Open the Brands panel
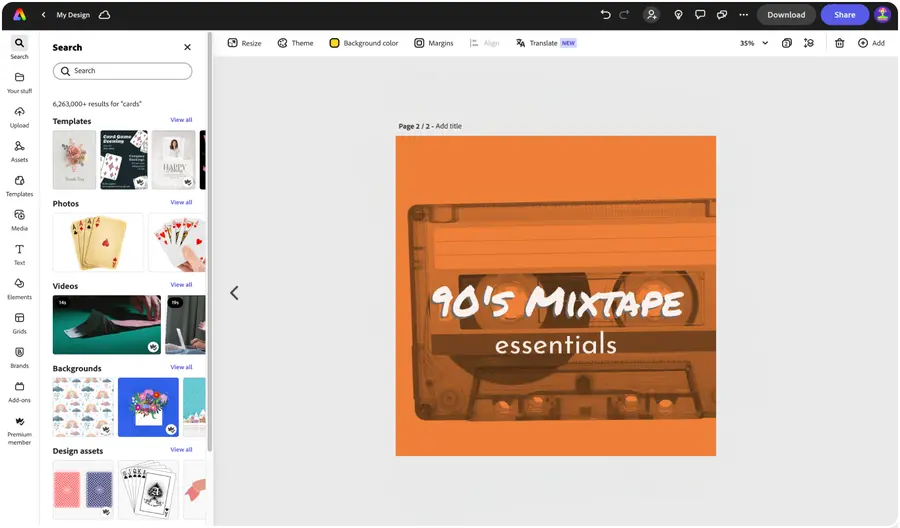This screenshot has height=528, width=900. pos(19,356)
